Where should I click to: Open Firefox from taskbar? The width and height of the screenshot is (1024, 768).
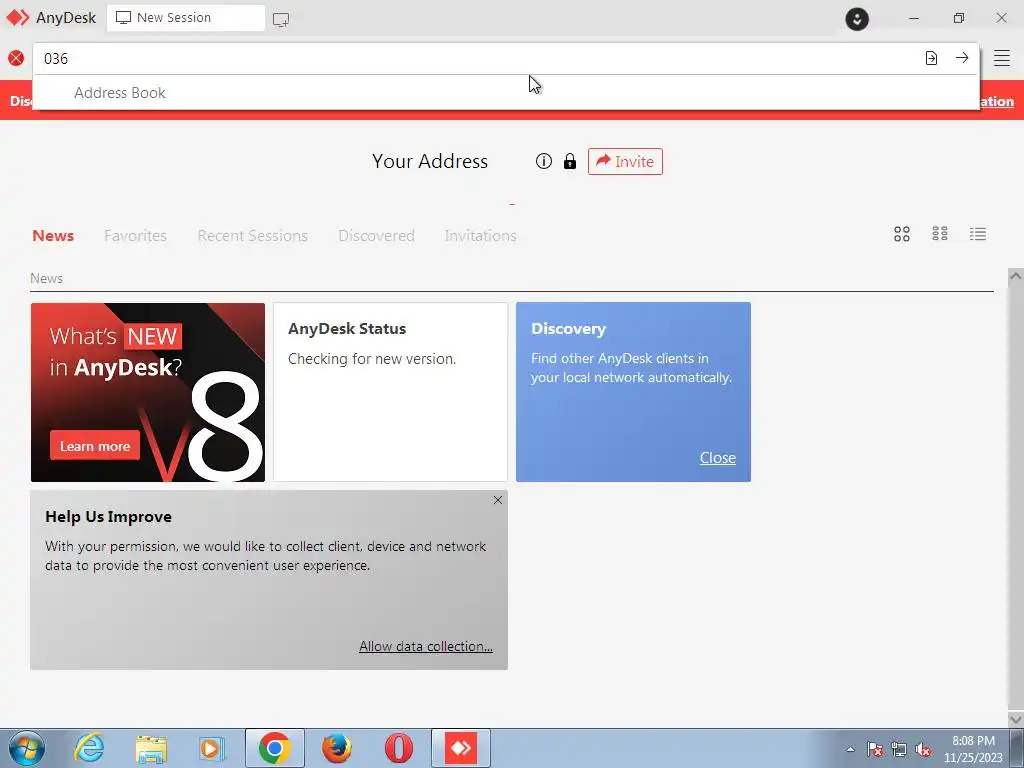pyautogui.click(x=337, y=748)
